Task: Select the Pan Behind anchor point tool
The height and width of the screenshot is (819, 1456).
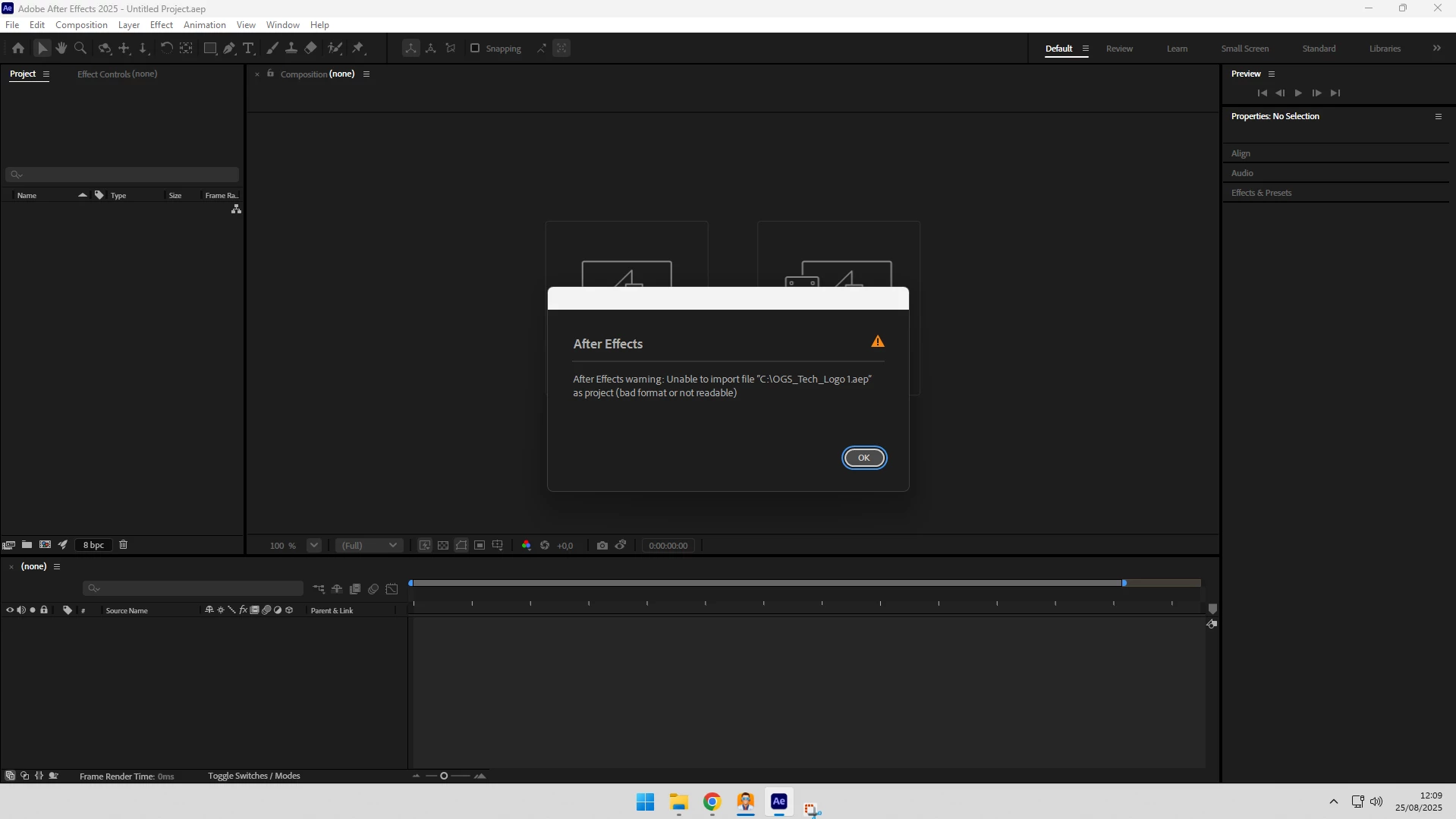Action: click(x=186, y=49)
